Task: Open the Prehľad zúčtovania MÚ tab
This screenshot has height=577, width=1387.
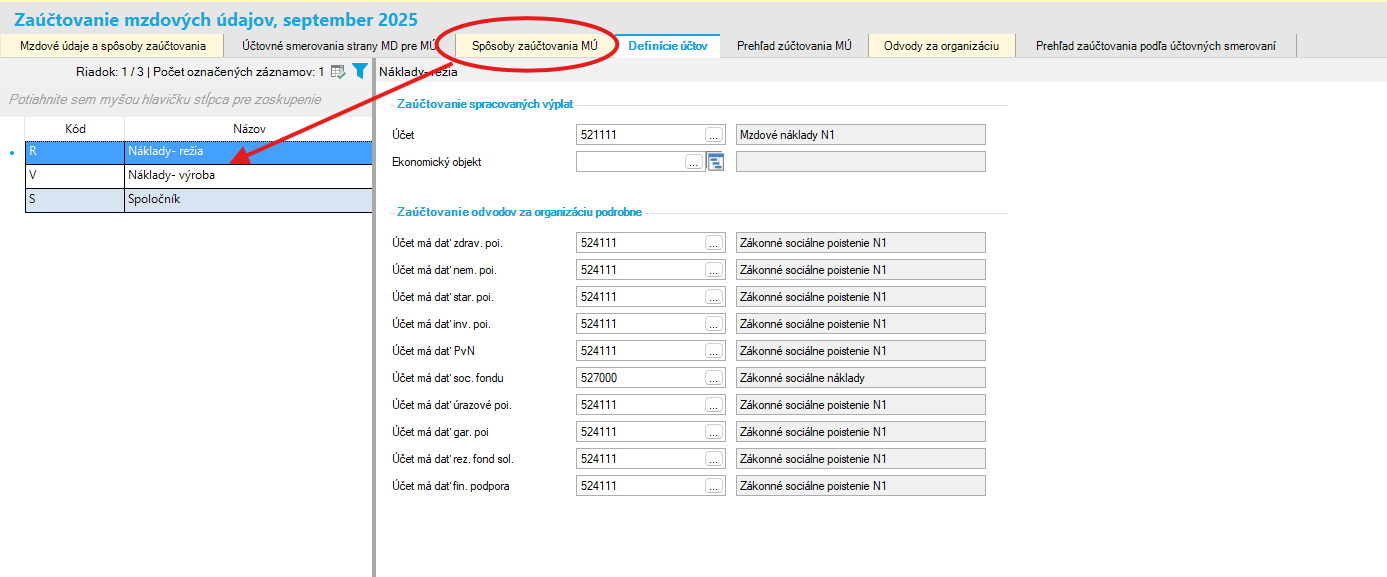Action: [794, 46]
